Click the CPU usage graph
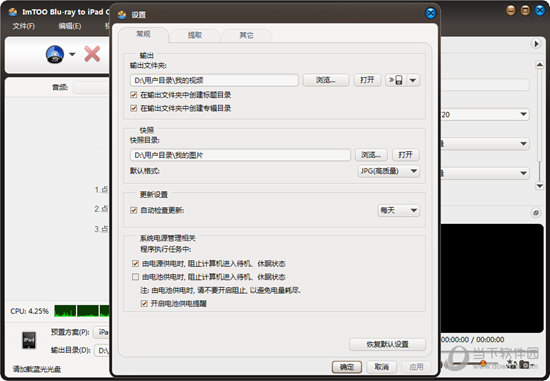The height and width of the screenshot is (381, 550). (x=82, y=311)
